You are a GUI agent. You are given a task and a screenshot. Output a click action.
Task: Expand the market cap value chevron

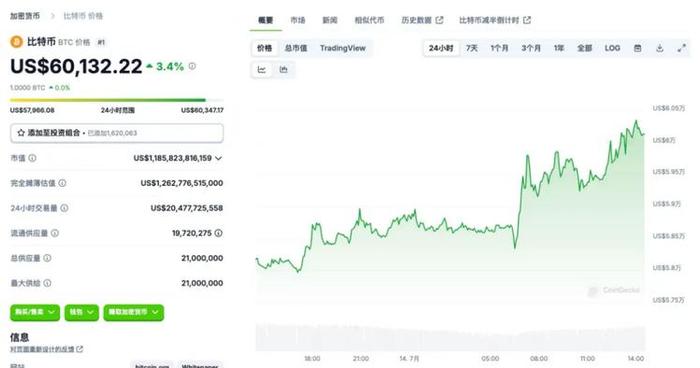point(218,158)
